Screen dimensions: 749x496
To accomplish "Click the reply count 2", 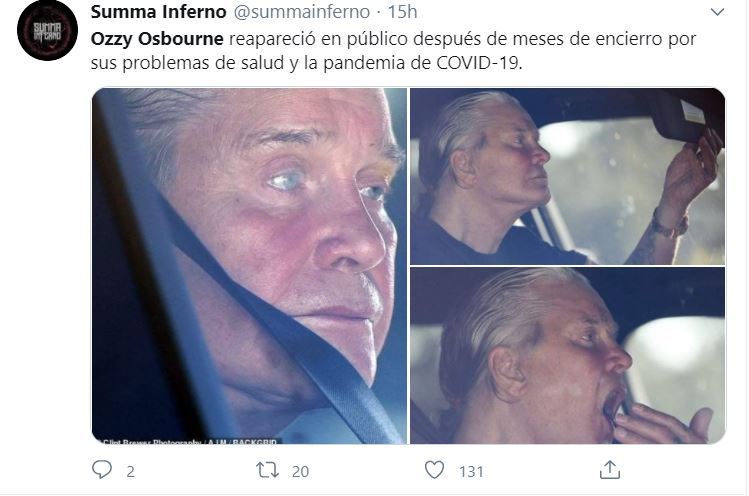I will (130, 472).
